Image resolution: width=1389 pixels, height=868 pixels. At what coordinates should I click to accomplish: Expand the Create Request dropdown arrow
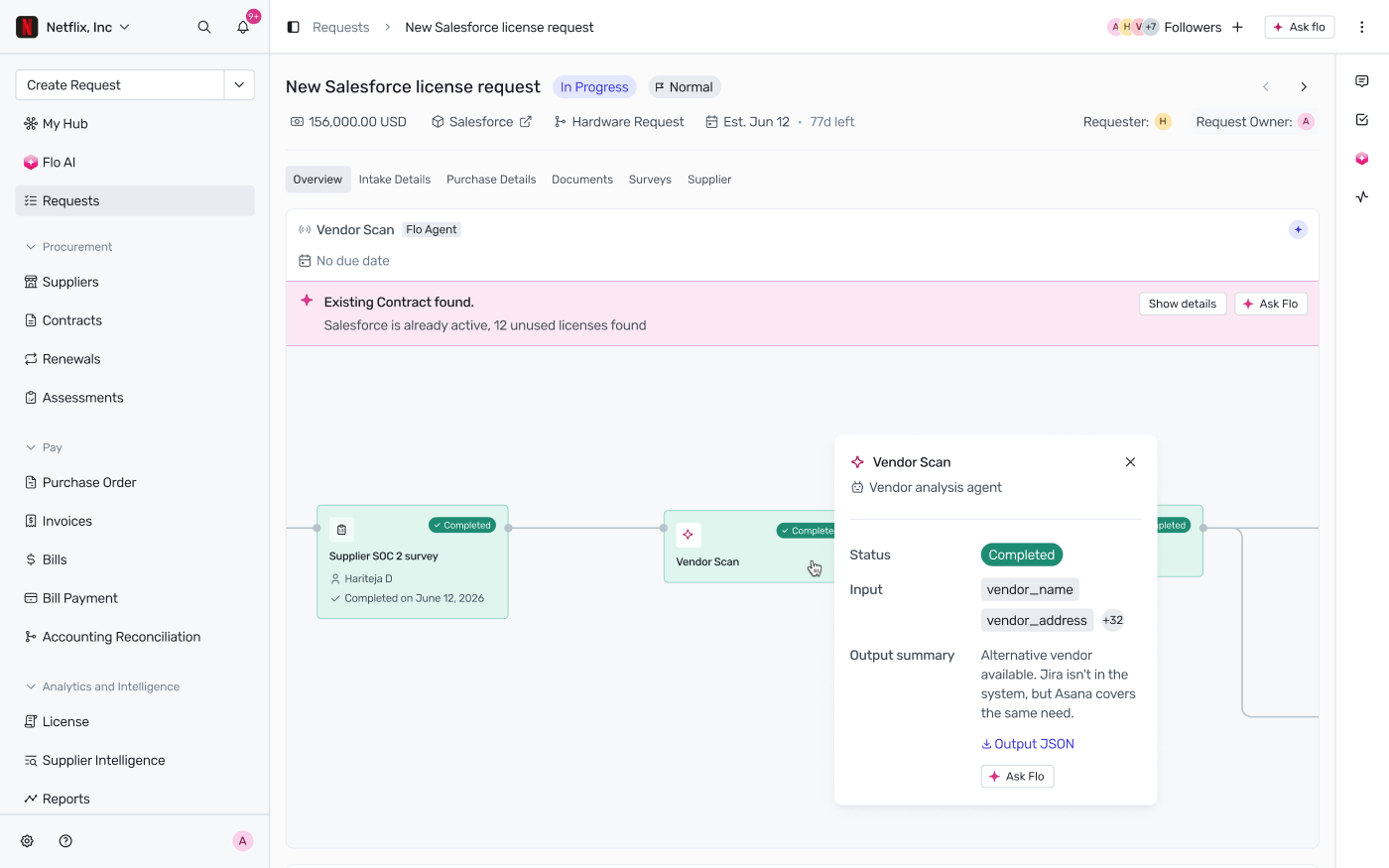[239, 85]
